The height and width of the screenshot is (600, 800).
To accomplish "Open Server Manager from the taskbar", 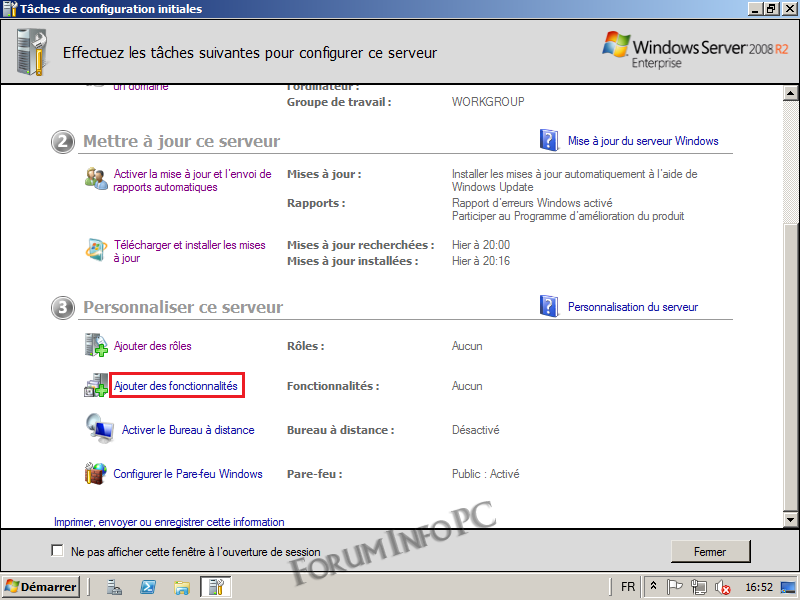I will pyautogui.click(x=114, y=587).
